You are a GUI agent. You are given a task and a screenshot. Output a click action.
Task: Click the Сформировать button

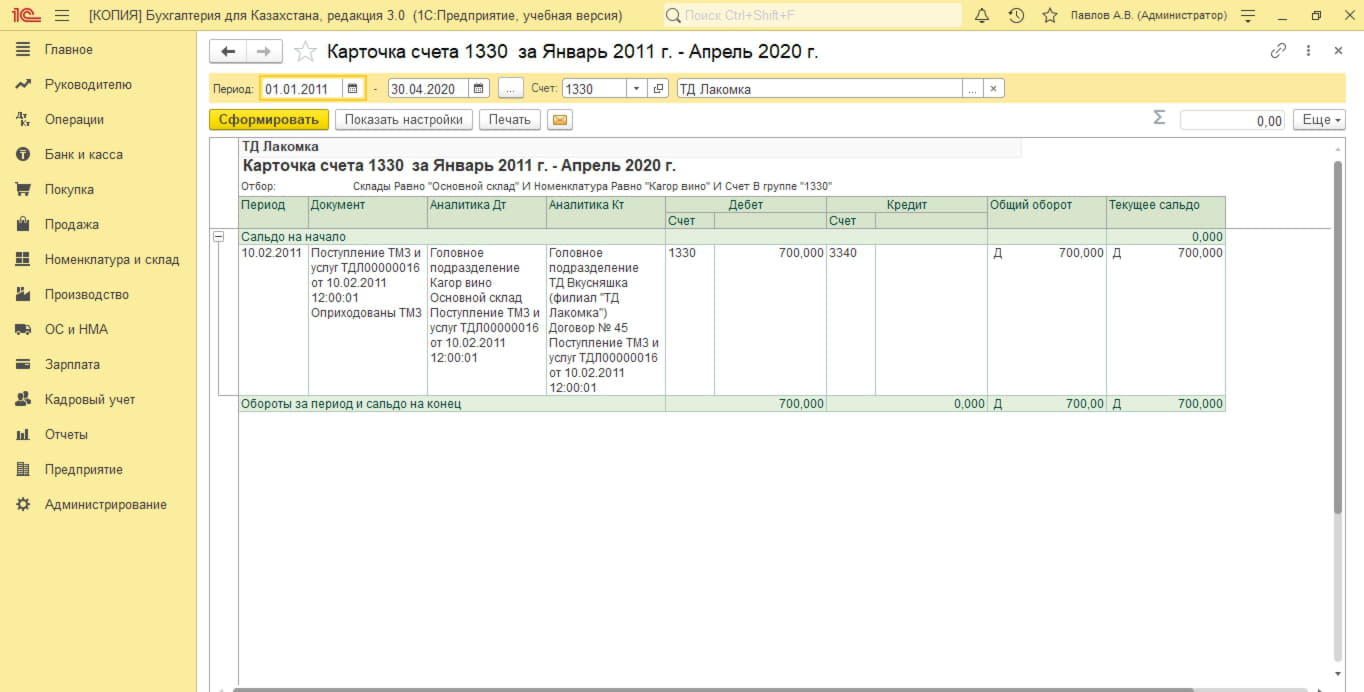[x=268, y=120]
